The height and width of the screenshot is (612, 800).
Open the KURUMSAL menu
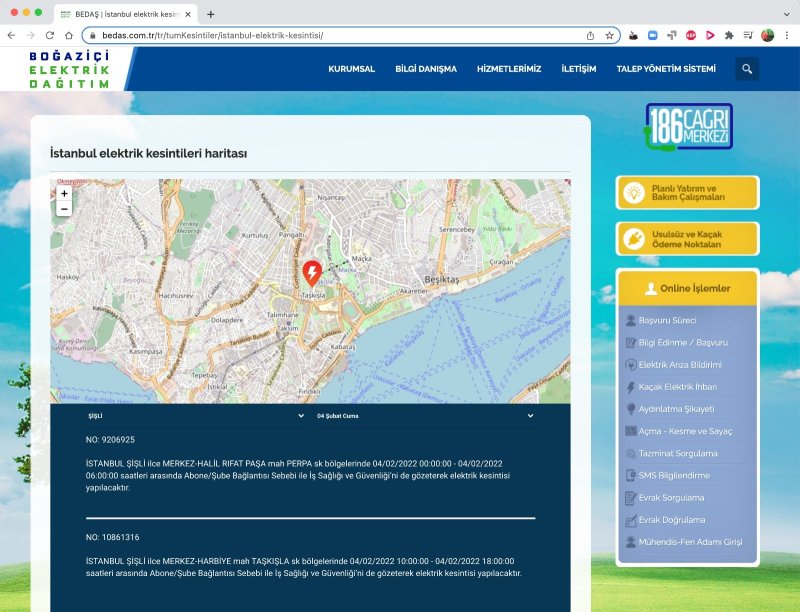point(352,69)
